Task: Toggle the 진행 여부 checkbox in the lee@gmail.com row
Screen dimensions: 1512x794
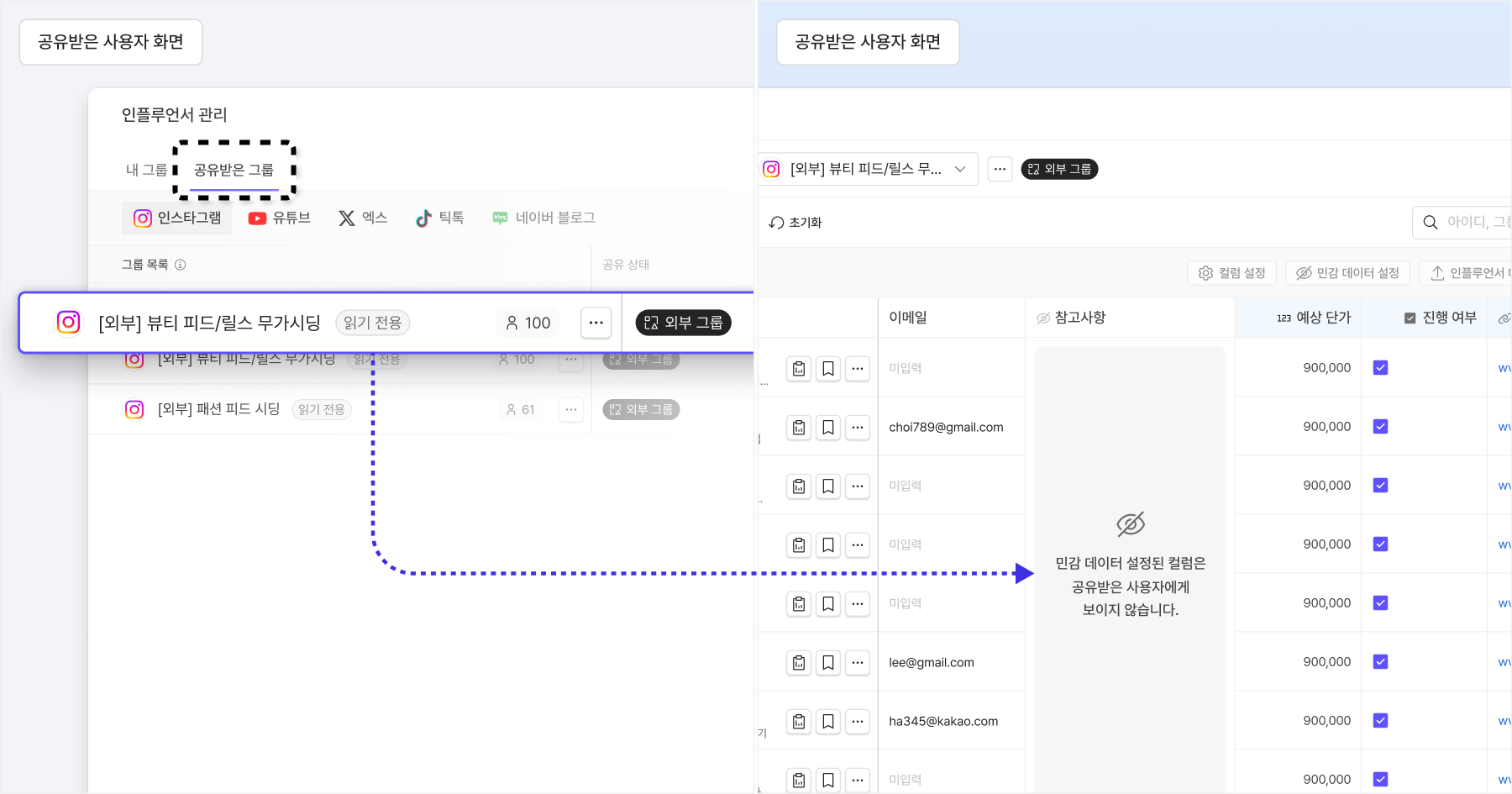Action: [x=1380, y=662]
